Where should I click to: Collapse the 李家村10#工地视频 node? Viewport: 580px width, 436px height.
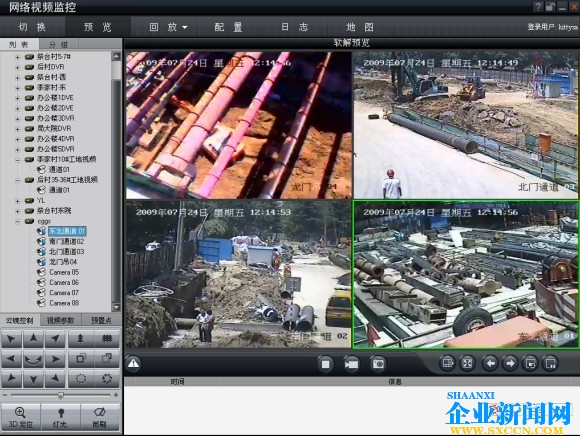point(17,160)
